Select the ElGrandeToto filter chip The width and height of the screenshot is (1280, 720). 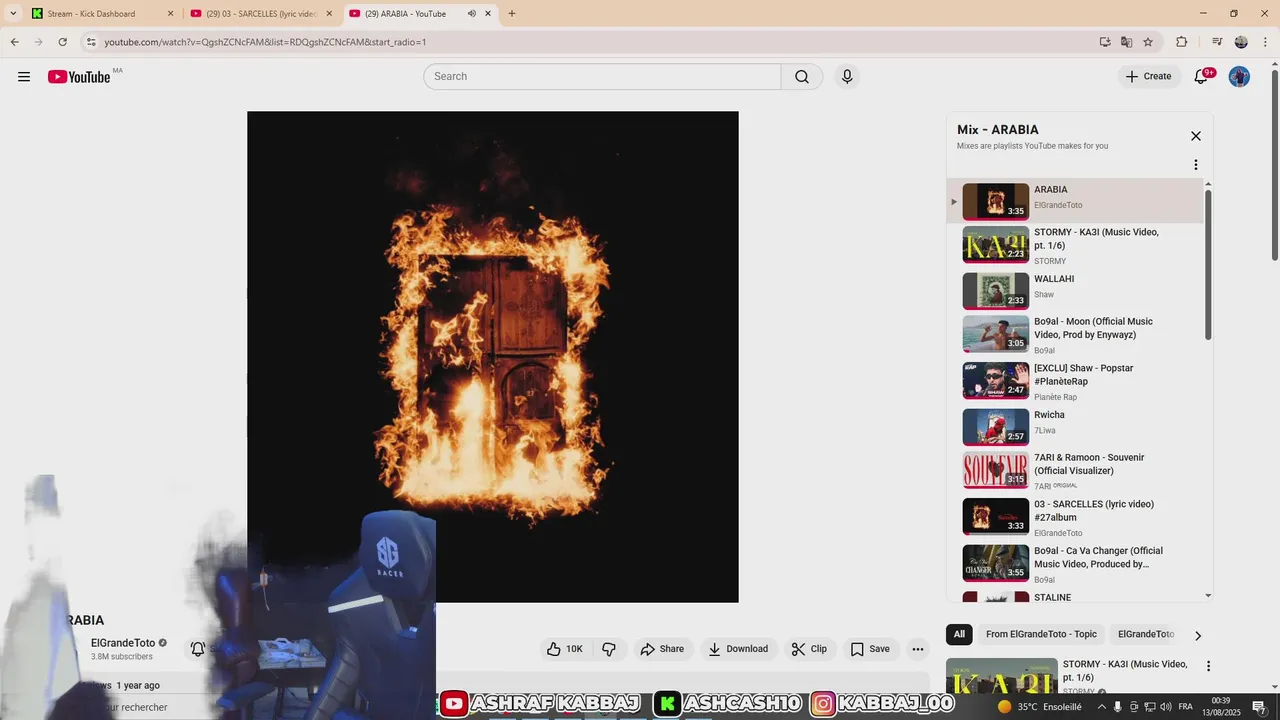click(1145, 634)
